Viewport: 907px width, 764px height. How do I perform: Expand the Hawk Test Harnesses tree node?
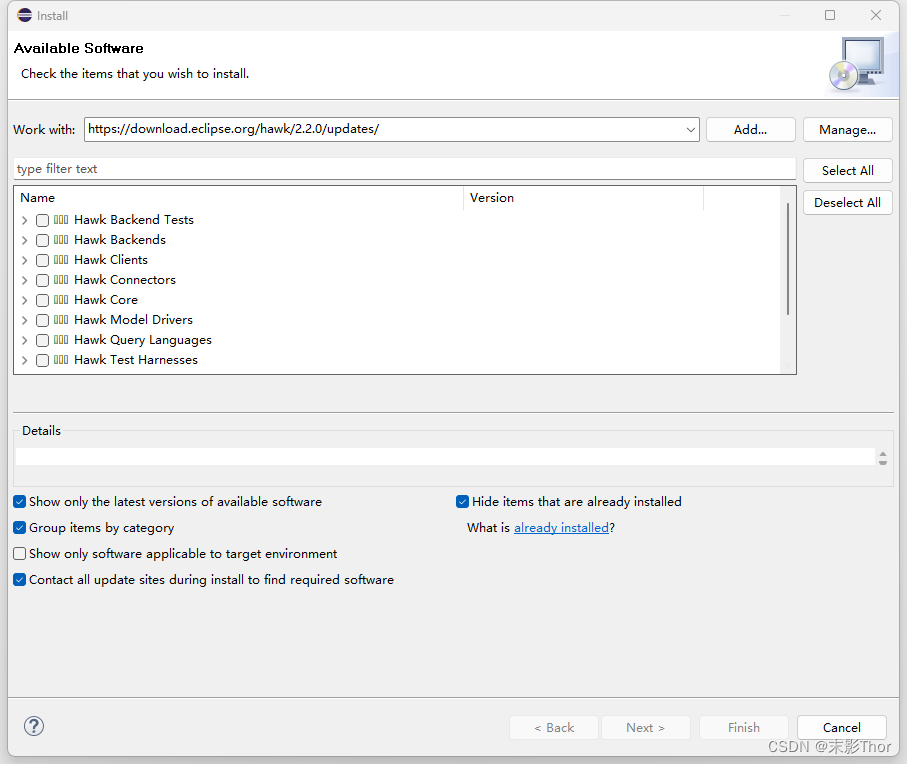click(x=24, y=360)
